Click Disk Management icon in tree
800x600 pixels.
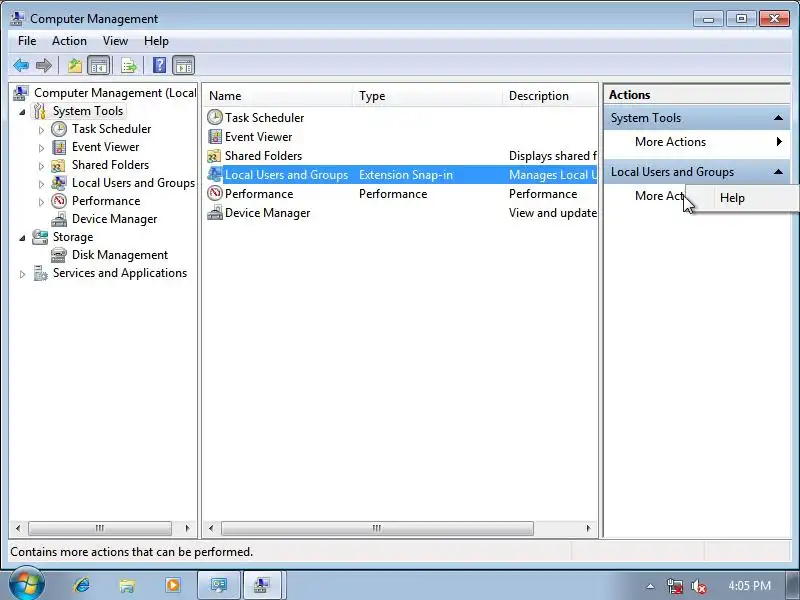[x=59, y=255]
